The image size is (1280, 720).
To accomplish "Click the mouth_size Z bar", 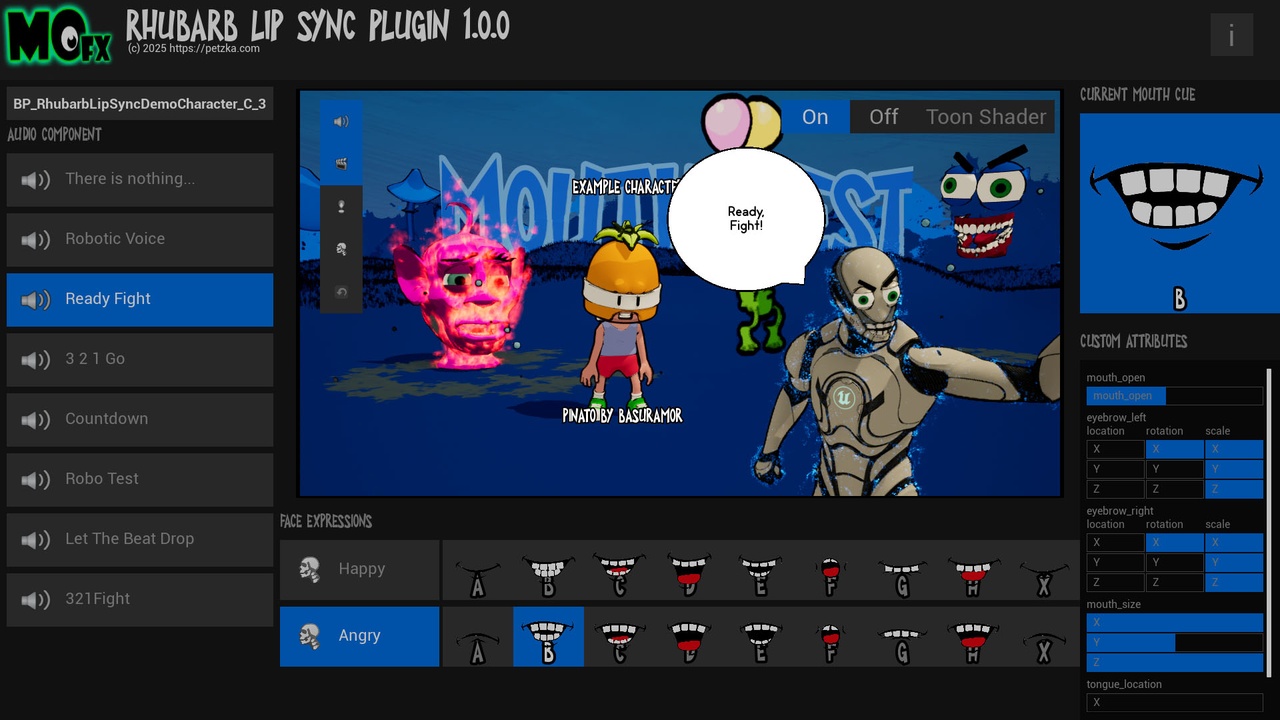I will (x=1175, y=663).
